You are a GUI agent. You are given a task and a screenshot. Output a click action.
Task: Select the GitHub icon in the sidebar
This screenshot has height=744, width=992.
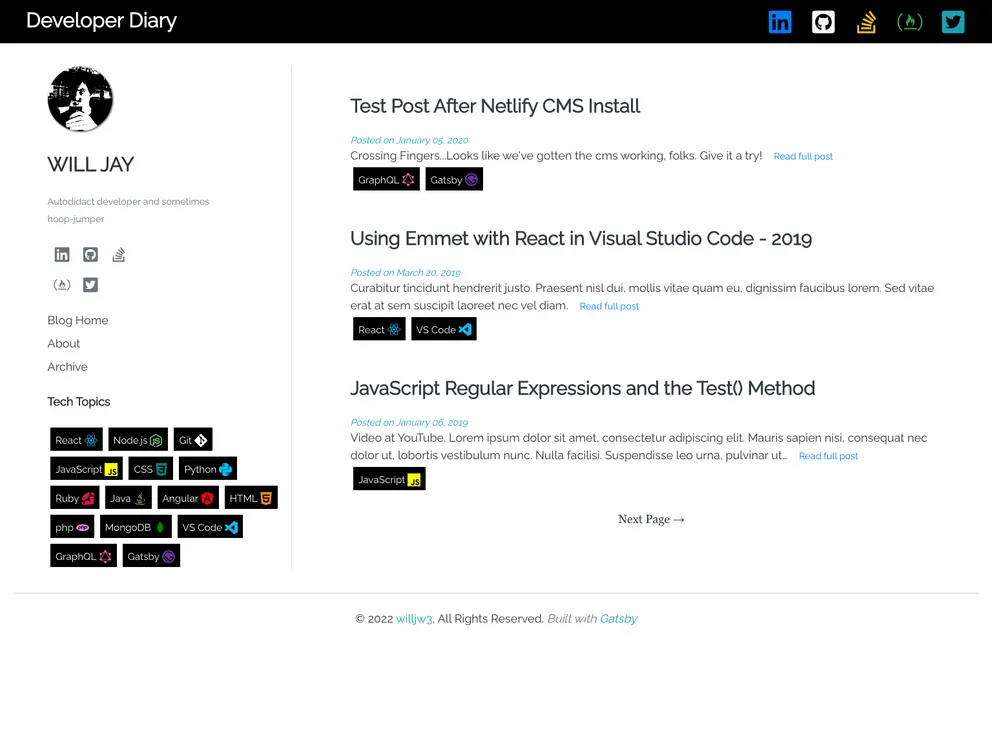coord(90,255)
